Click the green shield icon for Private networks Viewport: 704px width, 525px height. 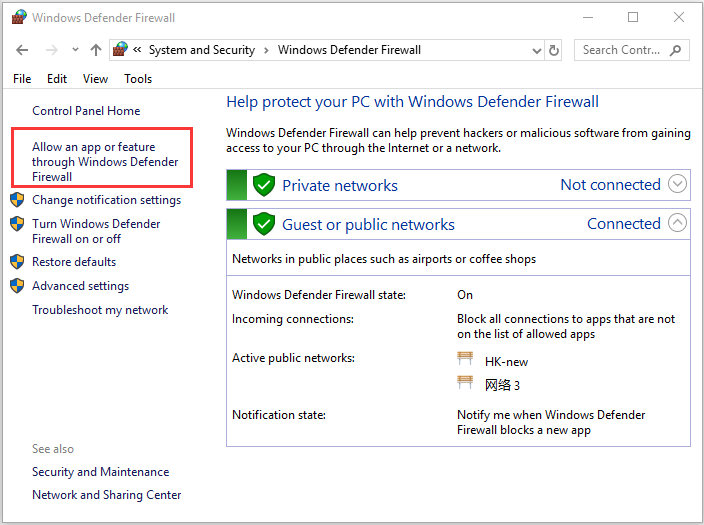[264, 185]
